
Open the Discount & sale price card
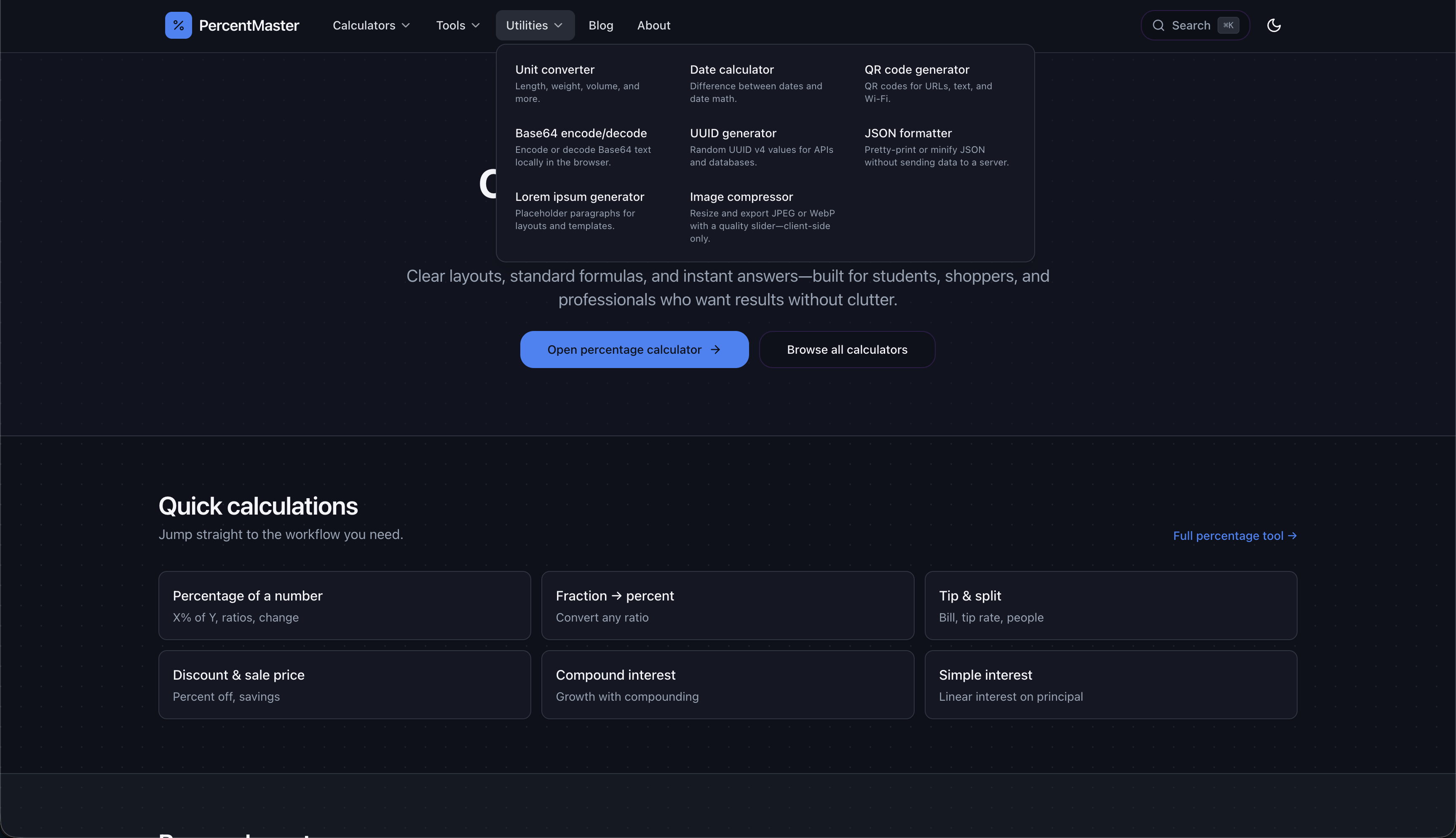344,684
